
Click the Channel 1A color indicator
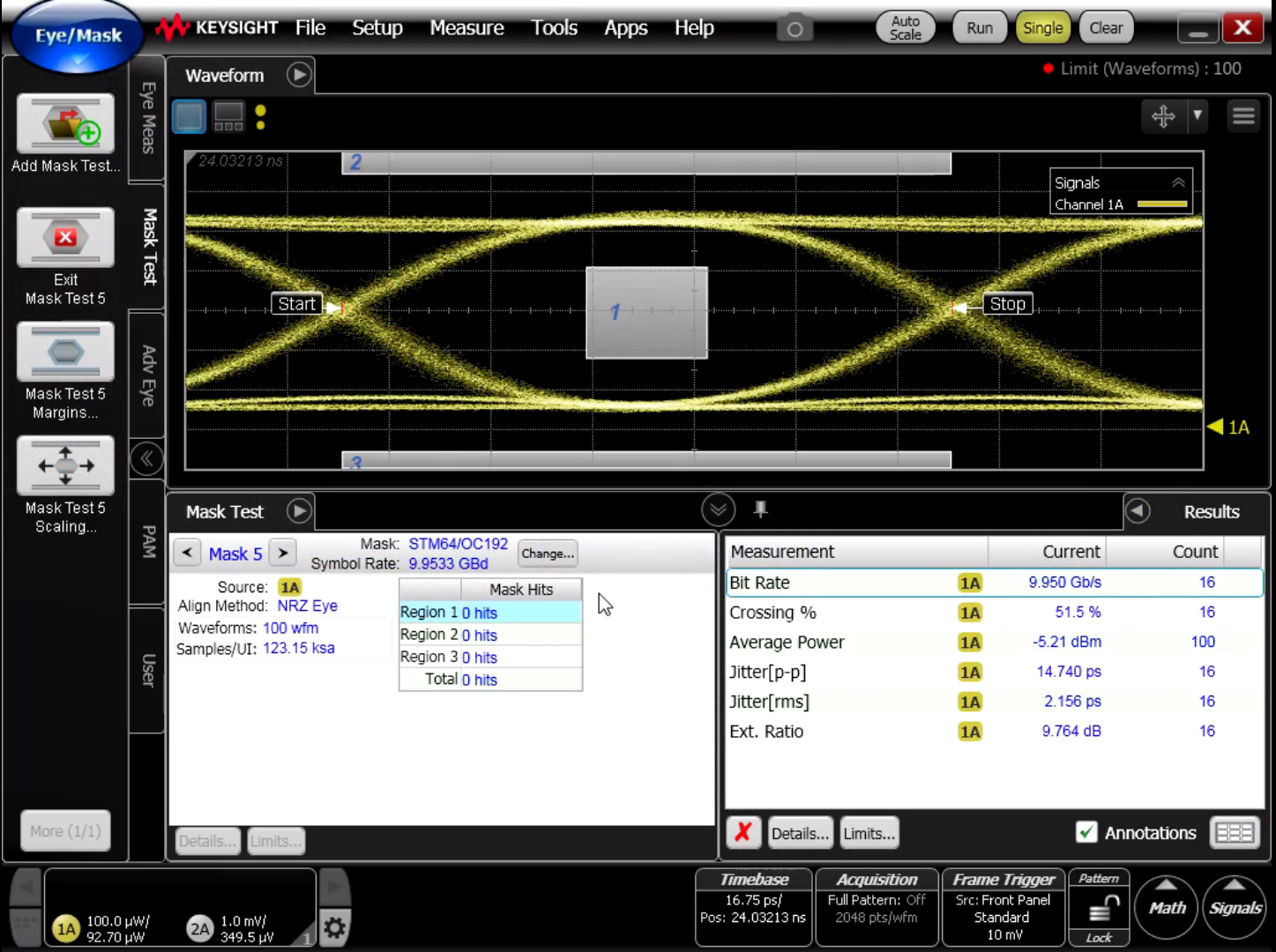1160,204
